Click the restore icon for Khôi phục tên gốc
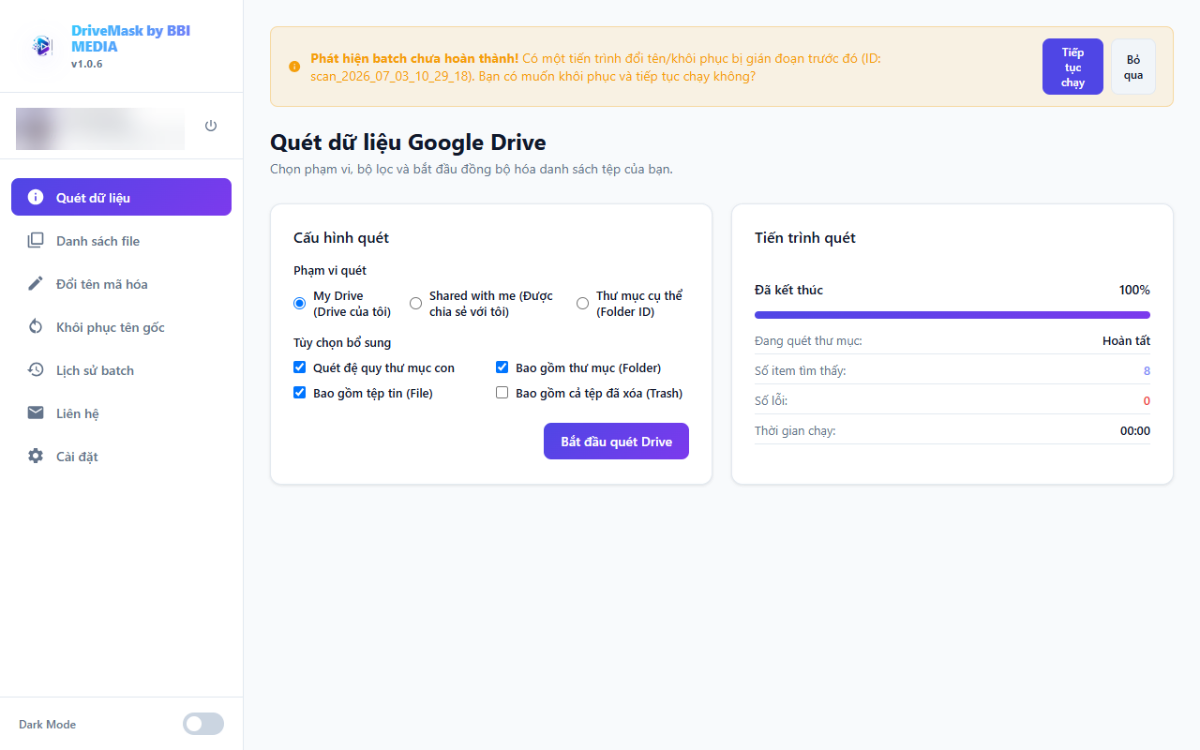The width and height of the screenshot is (1200, 750). tap(36, 327)
